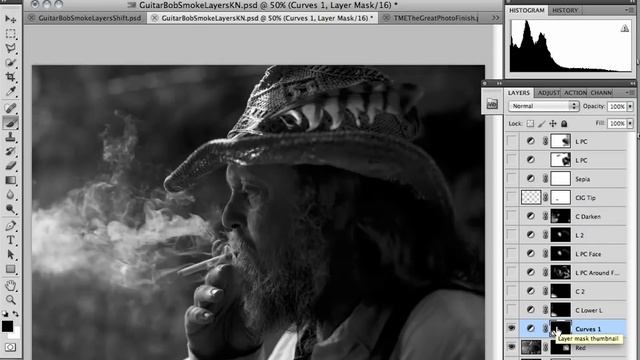Reset default foreground and background colors
This screenshot has width=640, height=360.
tap(5, 313)
